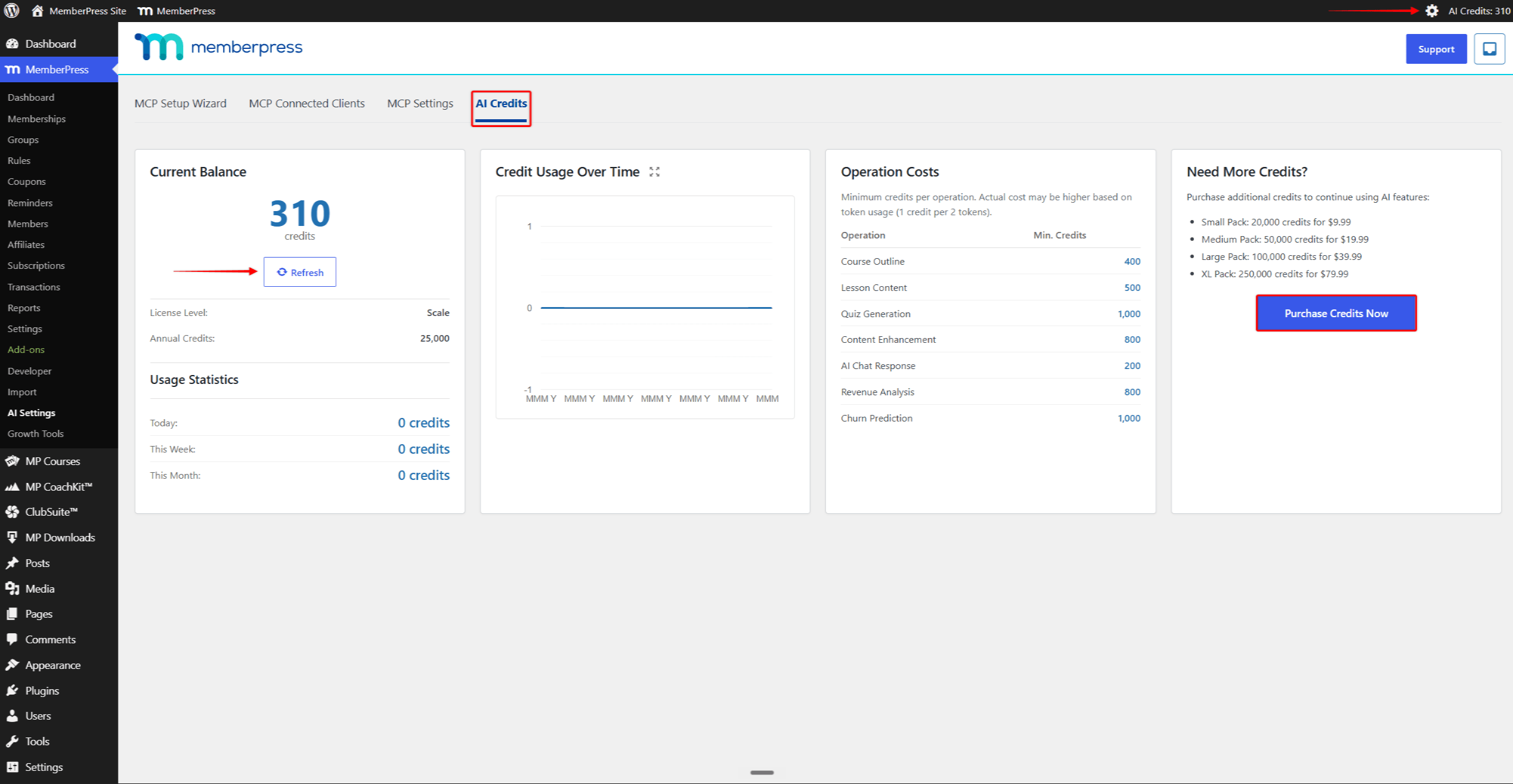Click the Annual Credits value 25,000
Image resolution: width=1513 pixels, height=784 pixels.
435,338
